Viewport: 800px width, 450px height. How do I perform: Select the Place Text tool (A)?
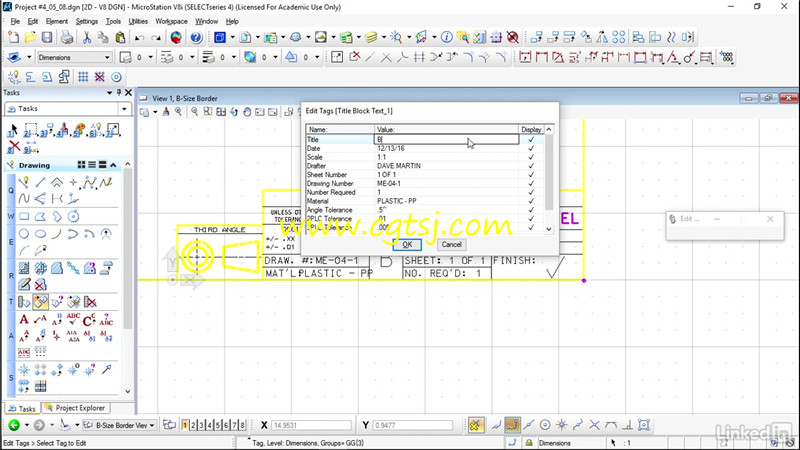[x=24, y=320]
